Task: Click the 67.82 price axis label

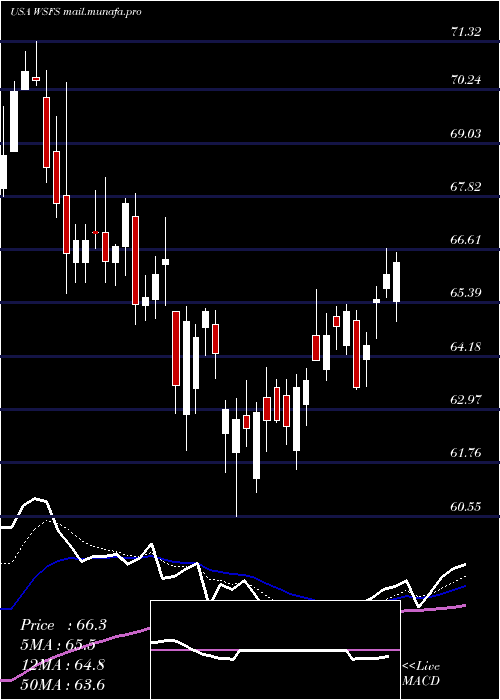Action: [x=466, y=187]
